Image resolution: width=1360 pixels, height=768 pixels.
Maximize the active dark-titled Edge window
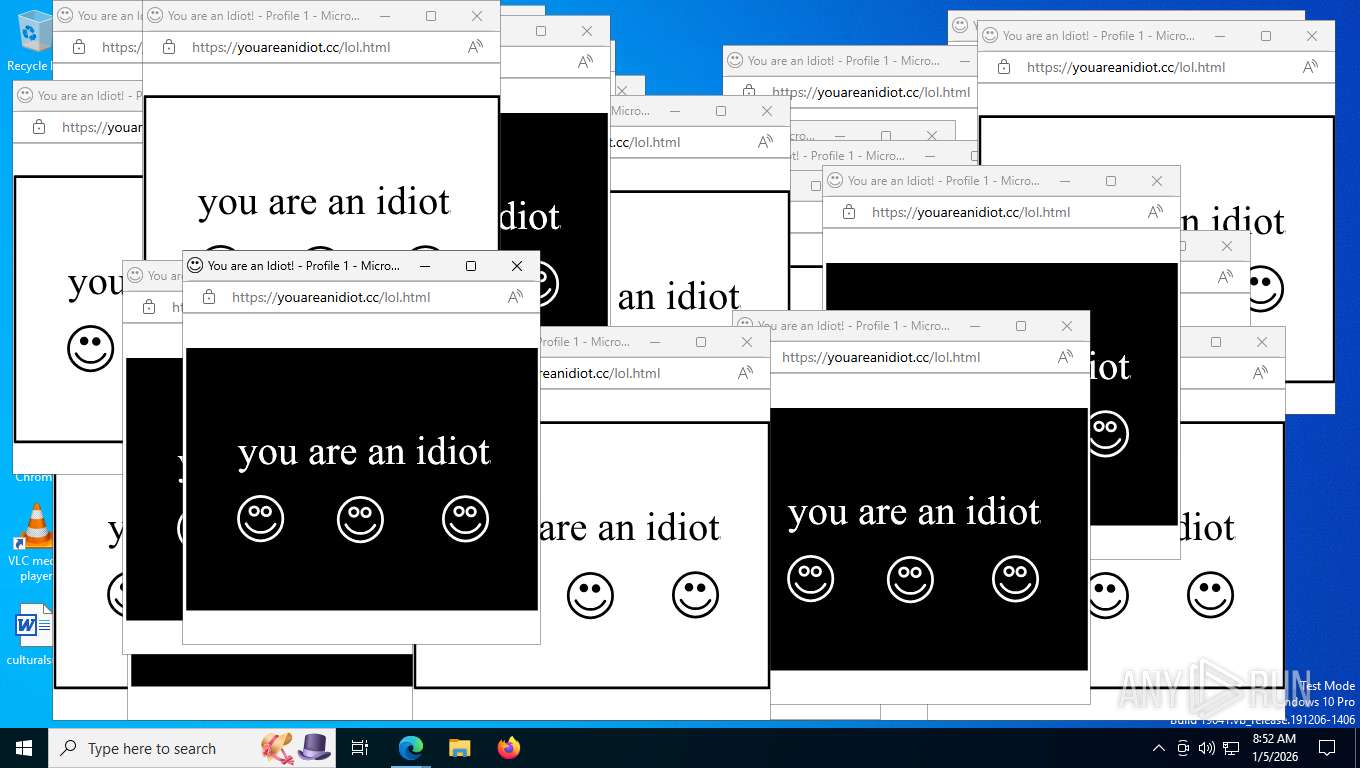coord(471,266)
